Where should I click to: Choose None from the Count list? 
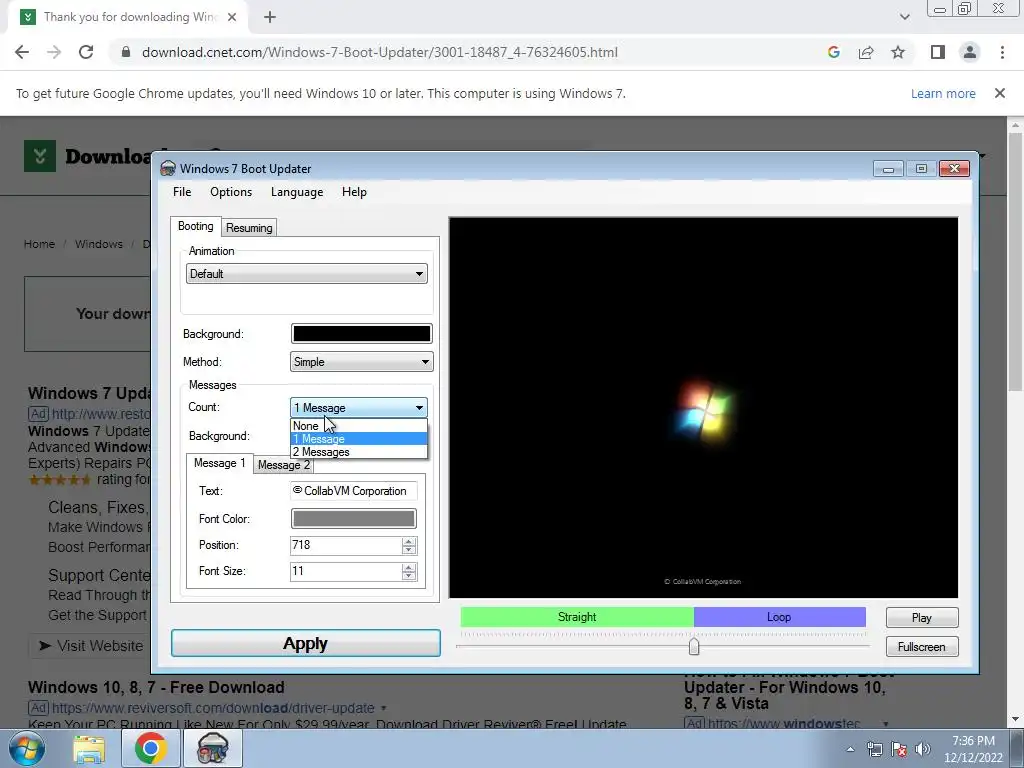359,426
